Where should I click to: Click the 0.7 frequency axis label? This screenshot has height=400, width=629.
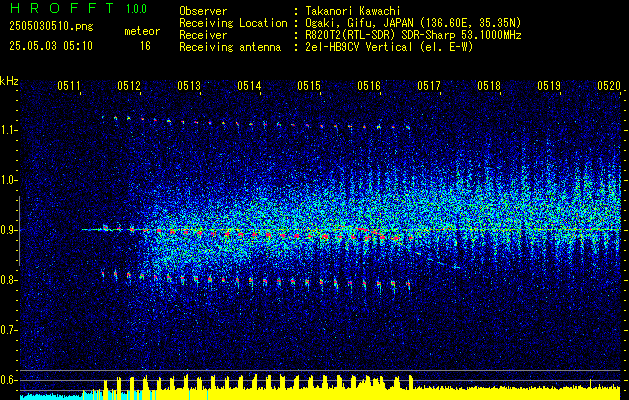click(x=7, y=330)
